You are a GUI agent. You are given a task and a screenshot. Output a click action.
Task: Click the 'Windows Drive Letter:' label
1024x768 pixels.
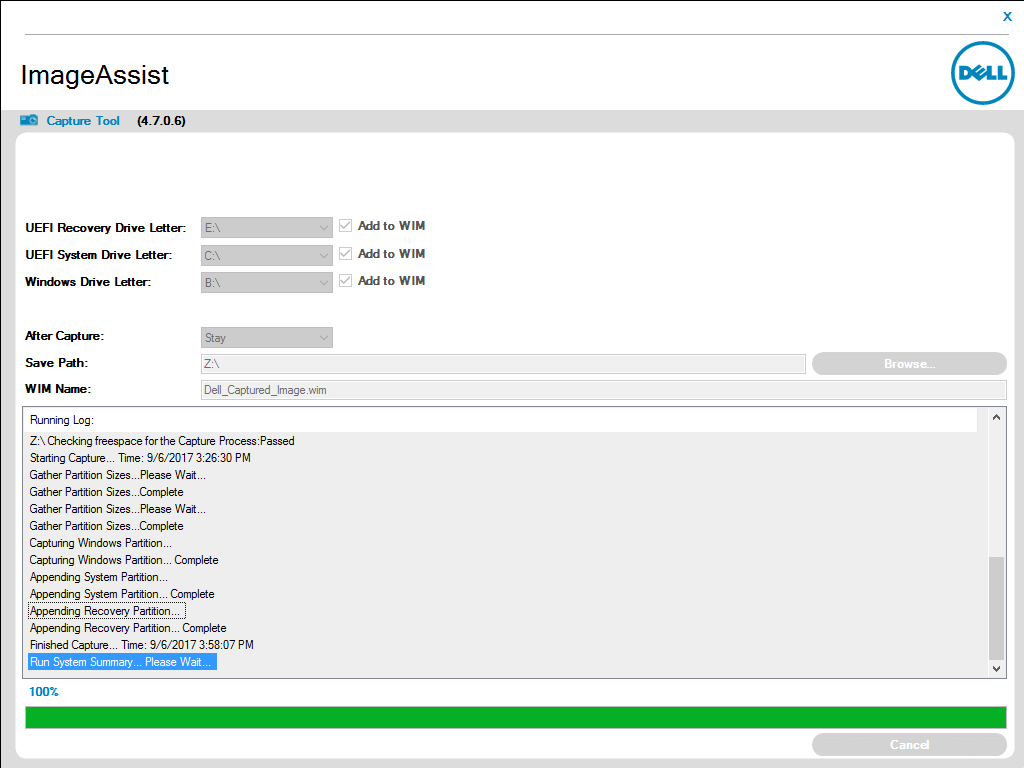point(88,282)
